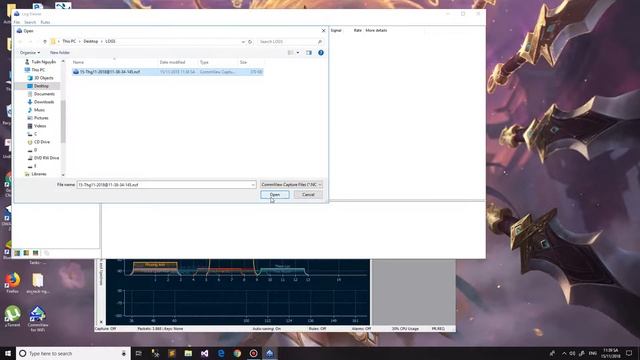Open the File menu in Log Viewer
This screenshot has height=360, width=640.
pyautogui.click(x=17, y=22)
